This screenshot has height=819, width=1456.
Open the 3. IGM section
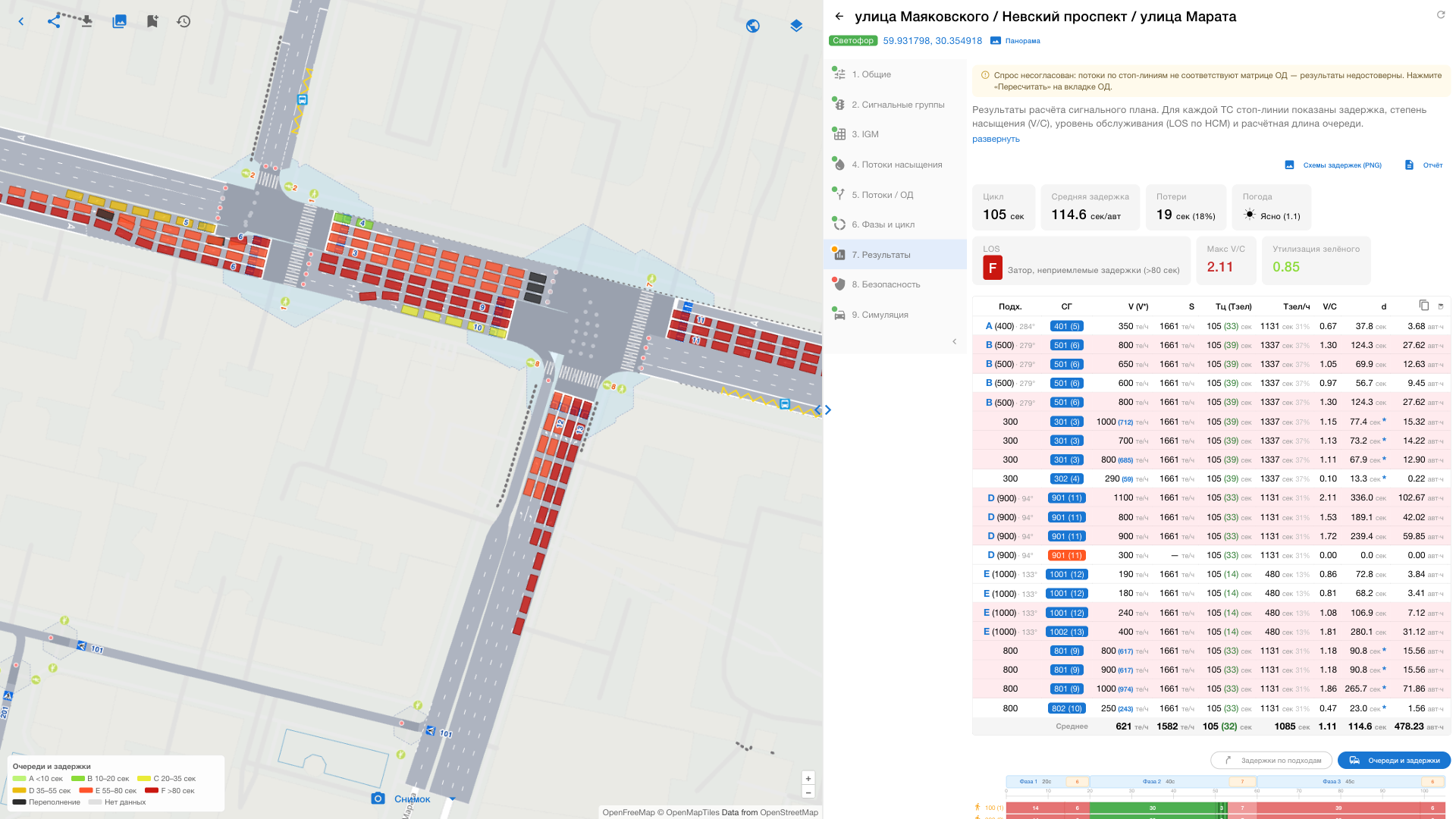[895, 134]
